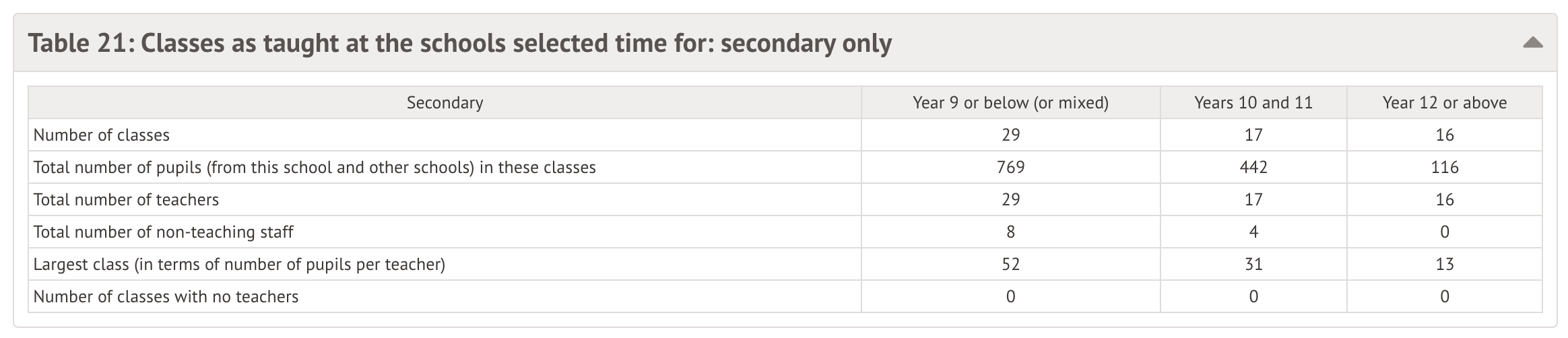Select the 'Year 9 or below (or mixed)' header

pos(1010,103)
